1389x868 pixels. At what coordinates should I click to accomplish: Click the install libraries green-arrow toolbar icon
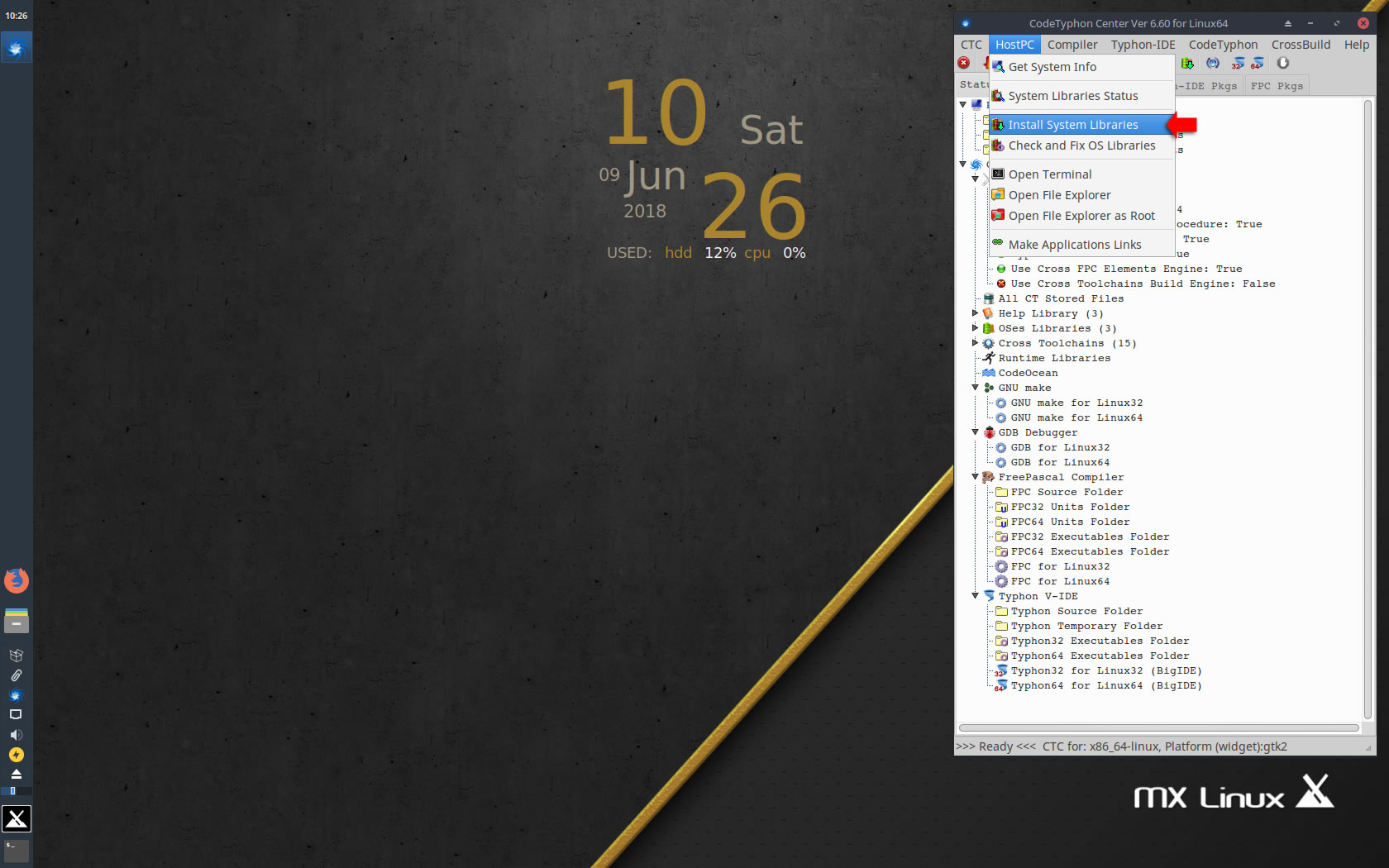click(1187, 63)
